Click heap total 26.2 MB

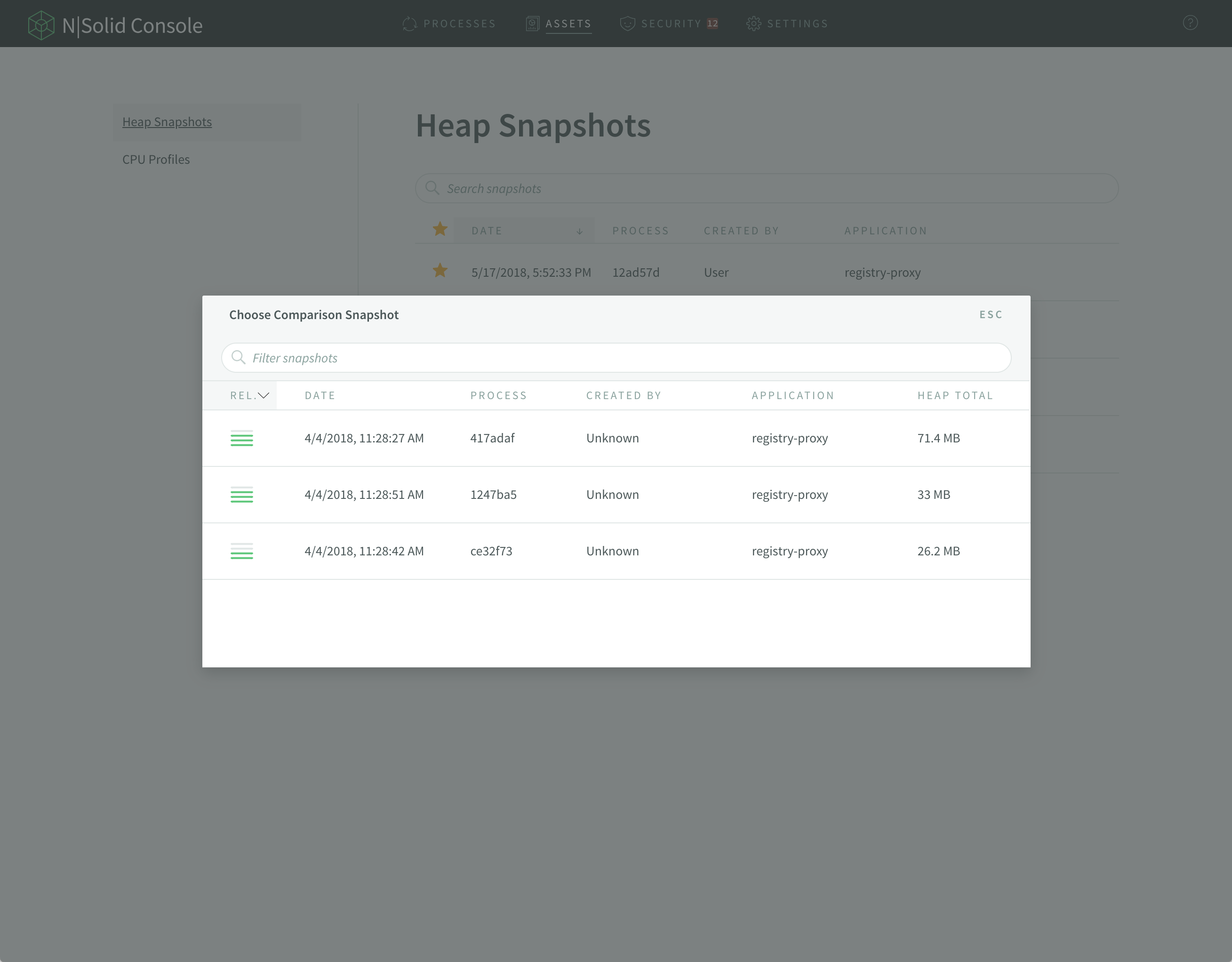click(939, 551)
